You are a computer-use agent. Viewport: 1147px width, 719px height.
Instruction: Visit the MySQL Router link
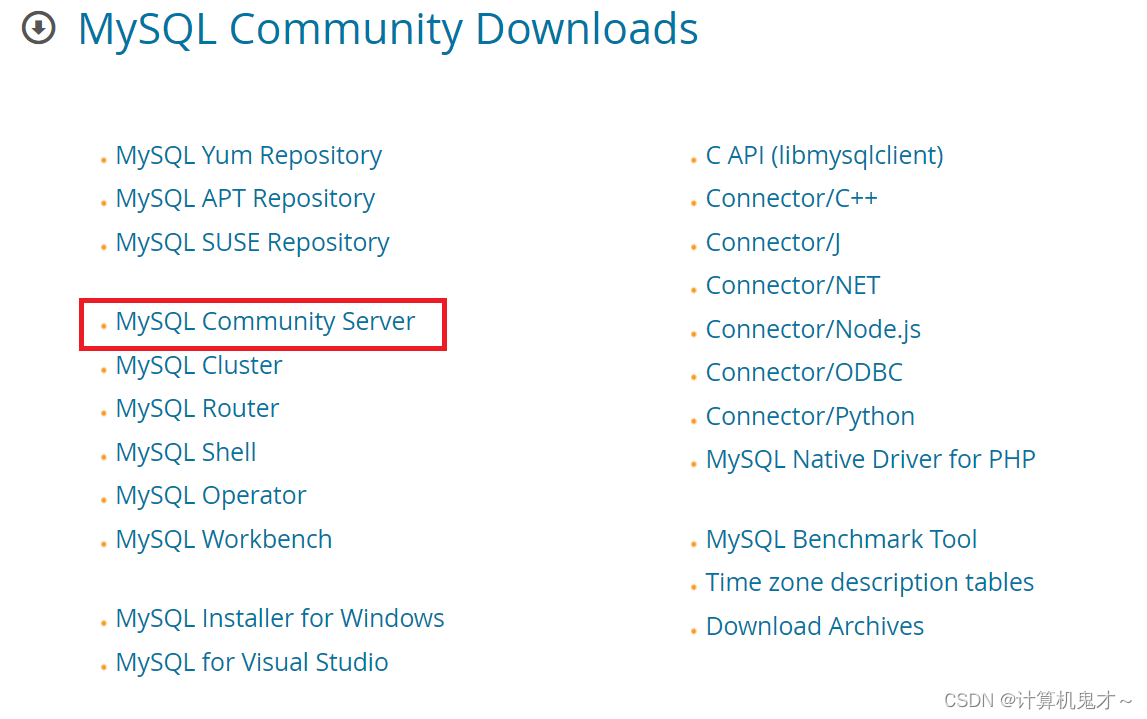tap(198, 408)
